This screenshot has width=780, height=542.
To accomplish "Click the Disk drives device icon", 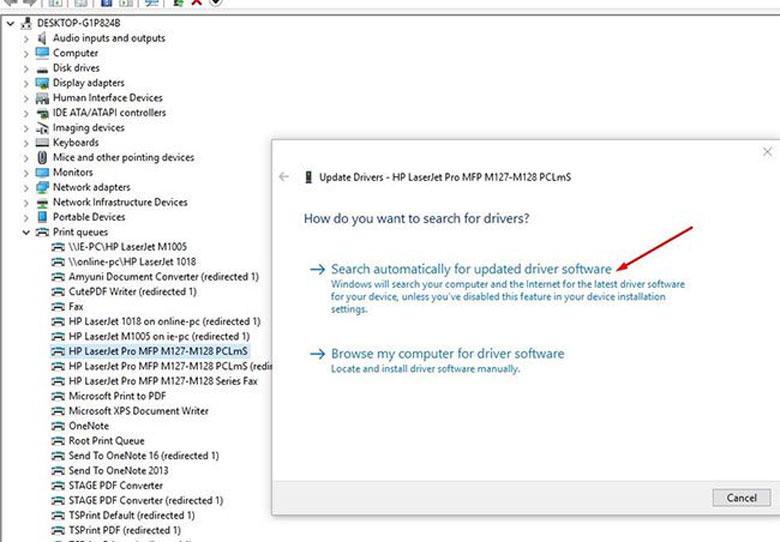I will point(42,68).
